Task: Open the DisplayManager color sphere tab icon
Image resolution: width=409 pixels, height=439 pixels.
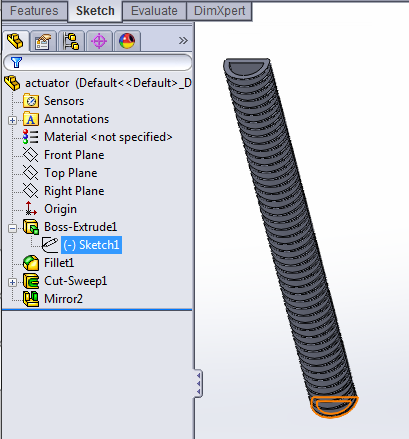Action: point(127,41)
